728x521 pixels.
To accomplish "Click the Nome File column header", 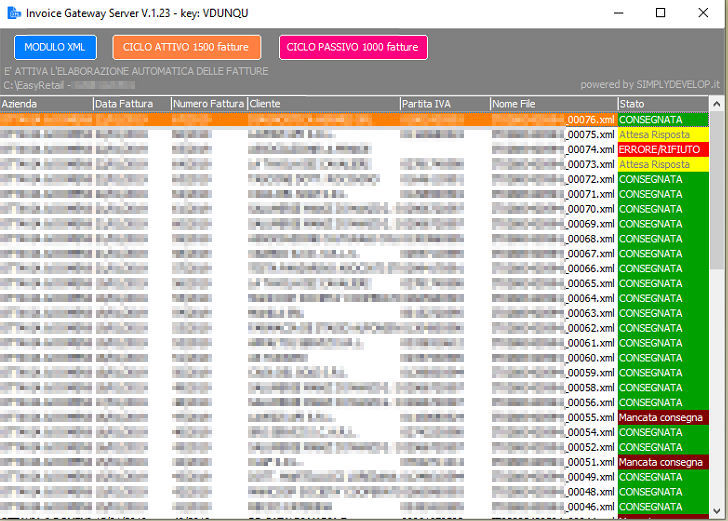I will pyautogui.click(x=552, y=104).
